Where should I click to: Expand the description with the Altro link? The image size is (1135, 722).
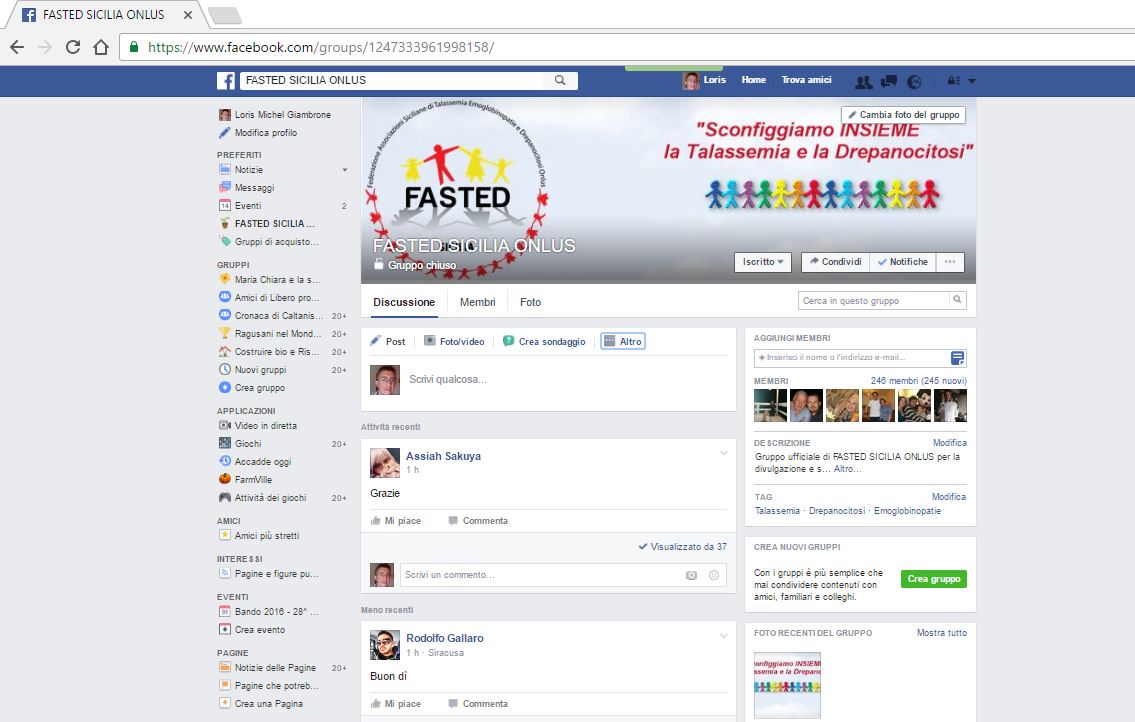pyautogui.click(x=847, y=469)
